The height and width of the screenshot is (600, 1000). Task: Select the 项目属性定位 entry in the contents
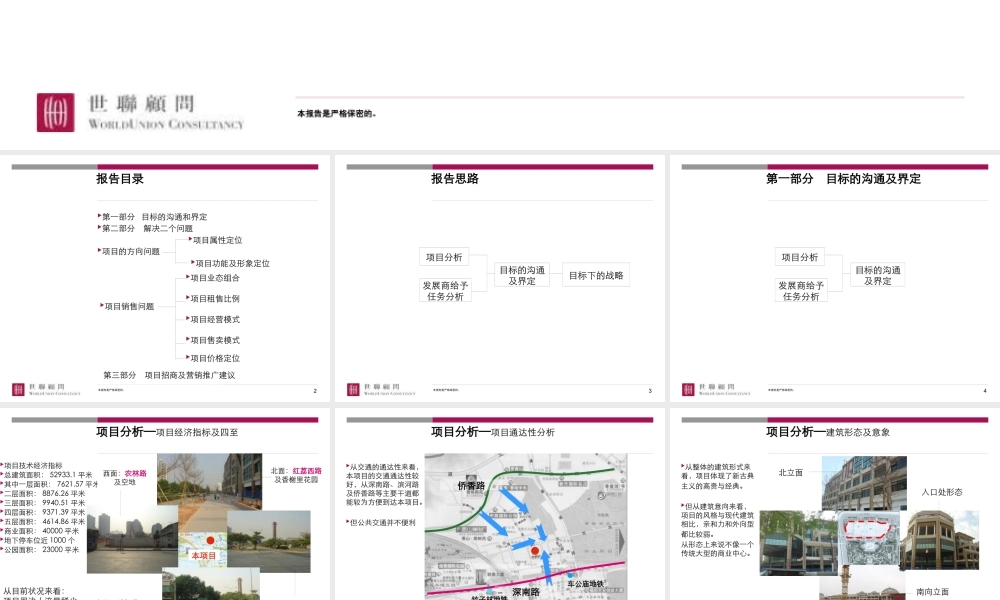(x=217, y=240)
